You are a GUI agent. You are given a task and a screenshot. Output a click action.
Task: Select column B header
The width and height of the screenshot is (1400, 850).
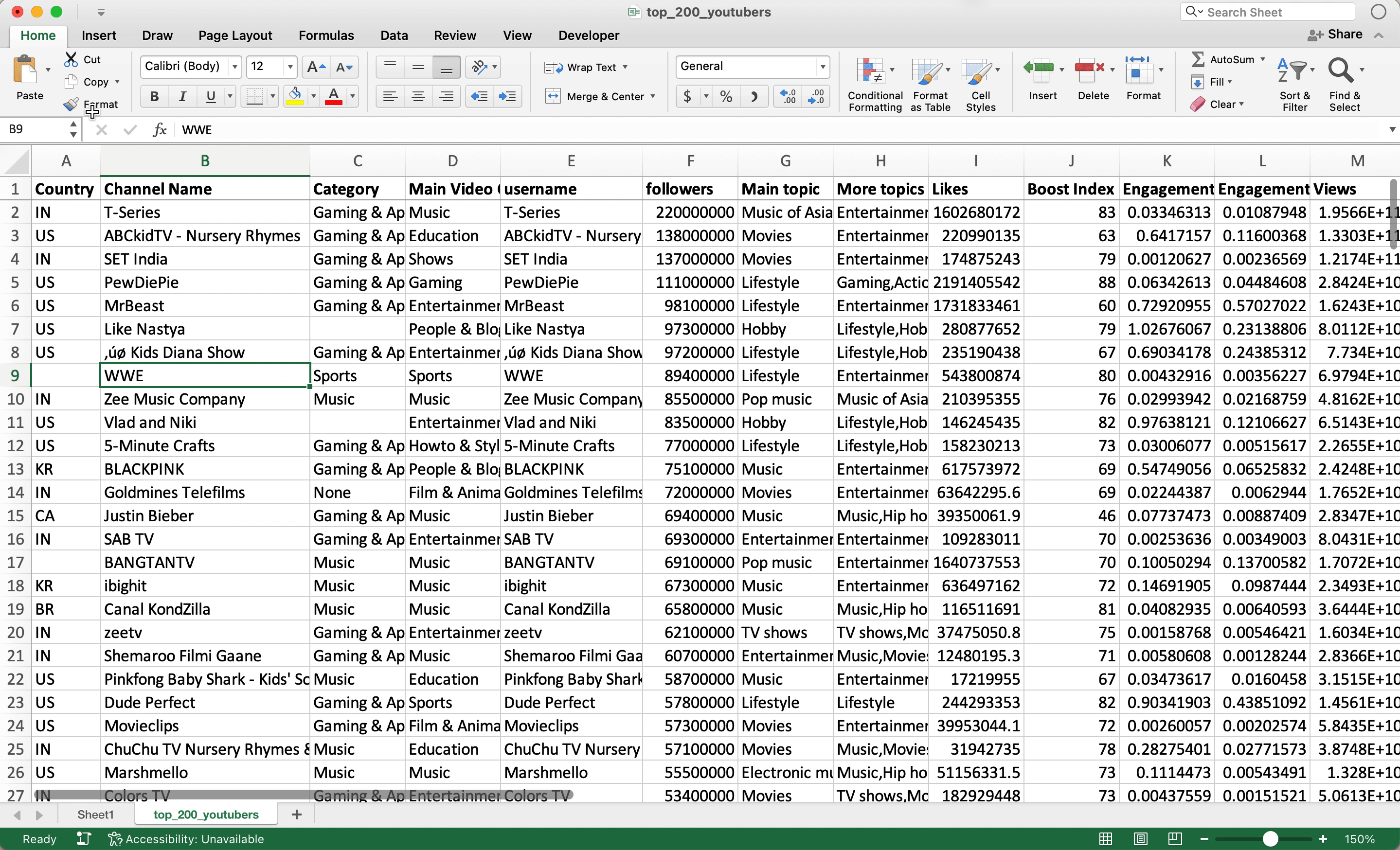[205, 160]
